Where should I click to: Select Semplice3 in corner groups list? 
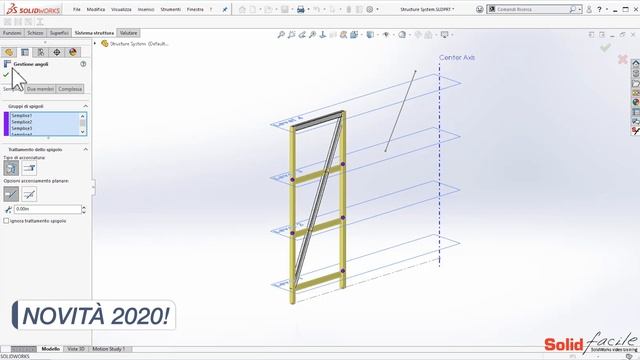tap(22, 128)
